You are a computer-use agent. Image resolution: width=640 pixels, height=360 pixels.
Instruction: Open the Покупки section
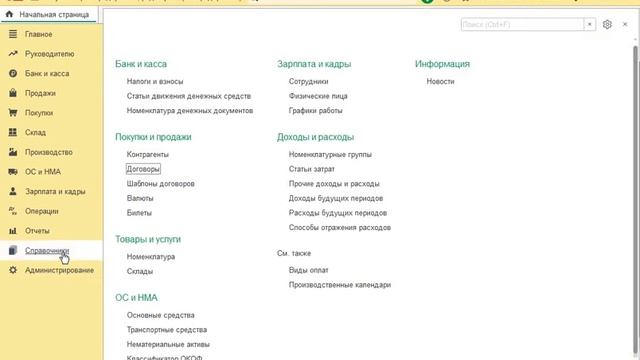click(x=39, y=113)
